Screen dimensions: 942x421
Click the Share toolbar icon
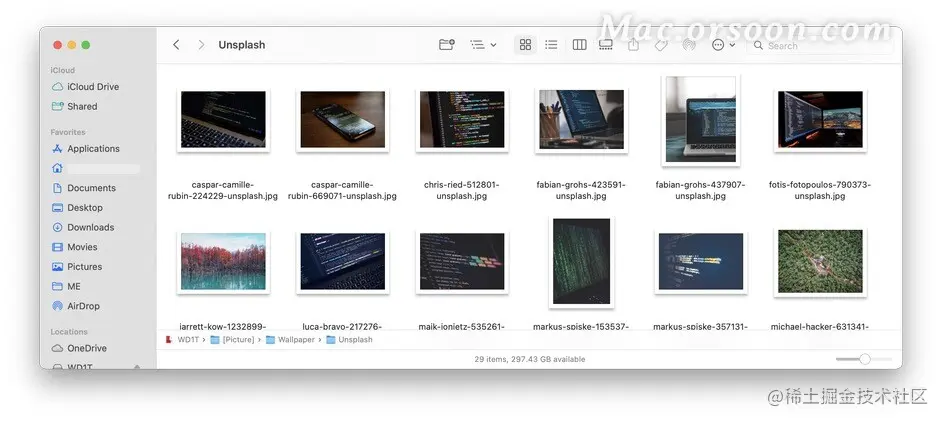(633, 44)
